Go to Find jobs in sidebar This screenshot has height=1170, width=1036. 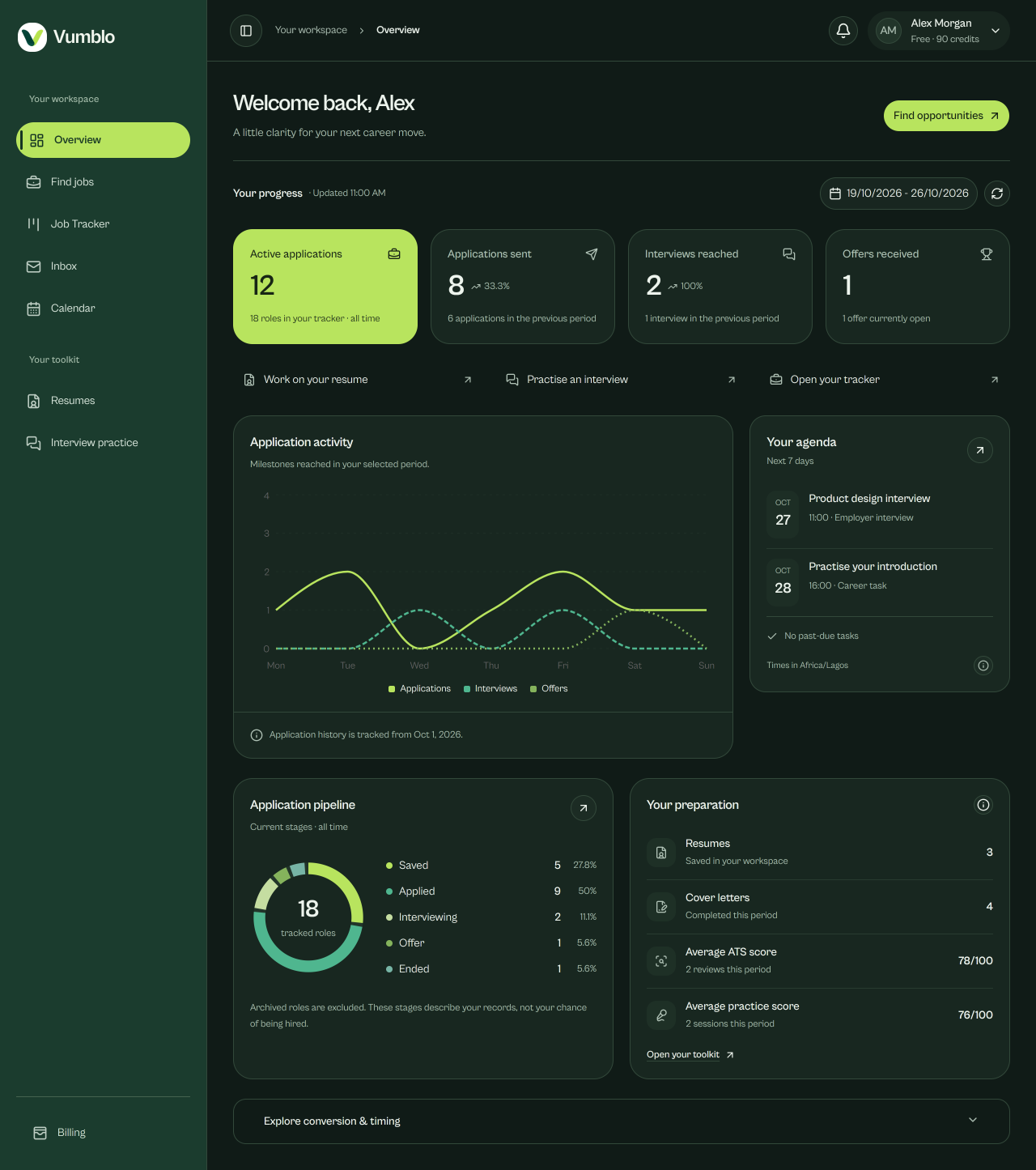tap(104, 182)
